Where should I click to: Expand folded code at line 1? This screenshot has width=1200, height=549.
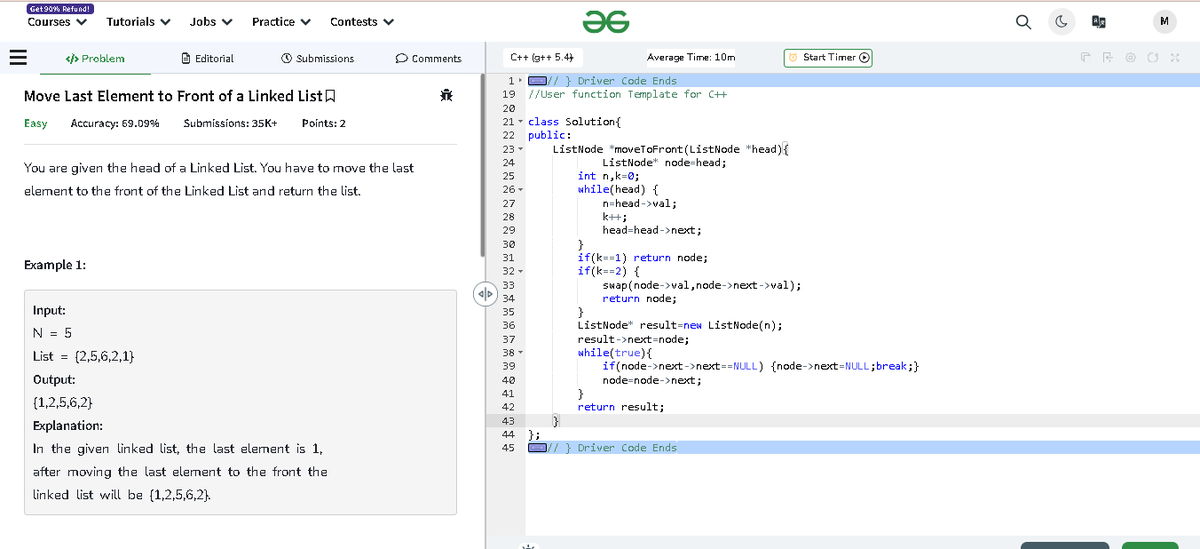(x=519, y=81)
